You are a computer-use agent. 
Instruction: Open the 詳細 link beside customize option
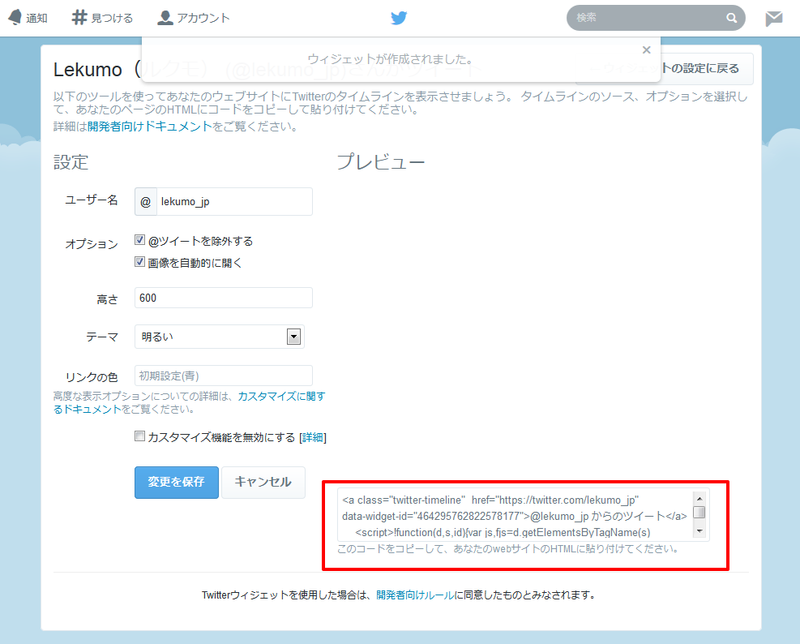pyautogui.click(x=313, y=437)
